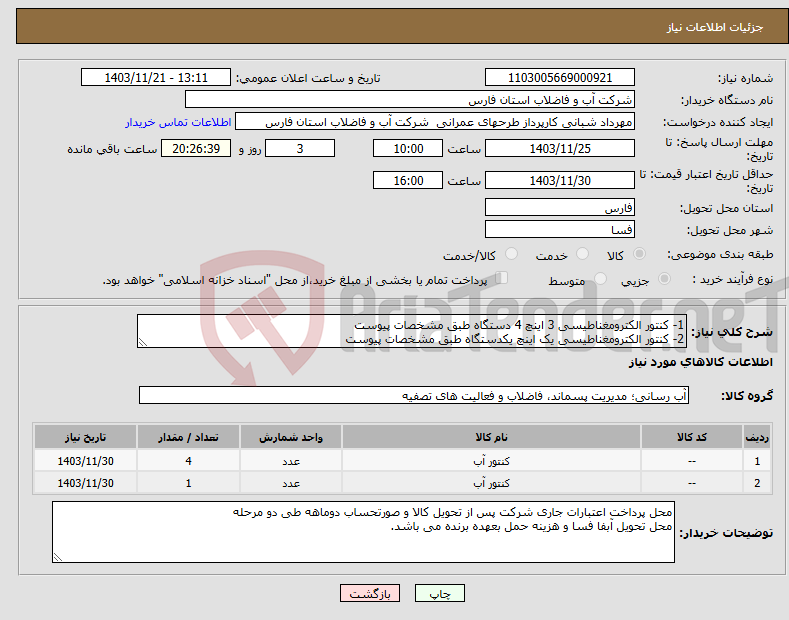Click the تاریخ نیاز column header

pyautogui.click(x=85, y=437)
